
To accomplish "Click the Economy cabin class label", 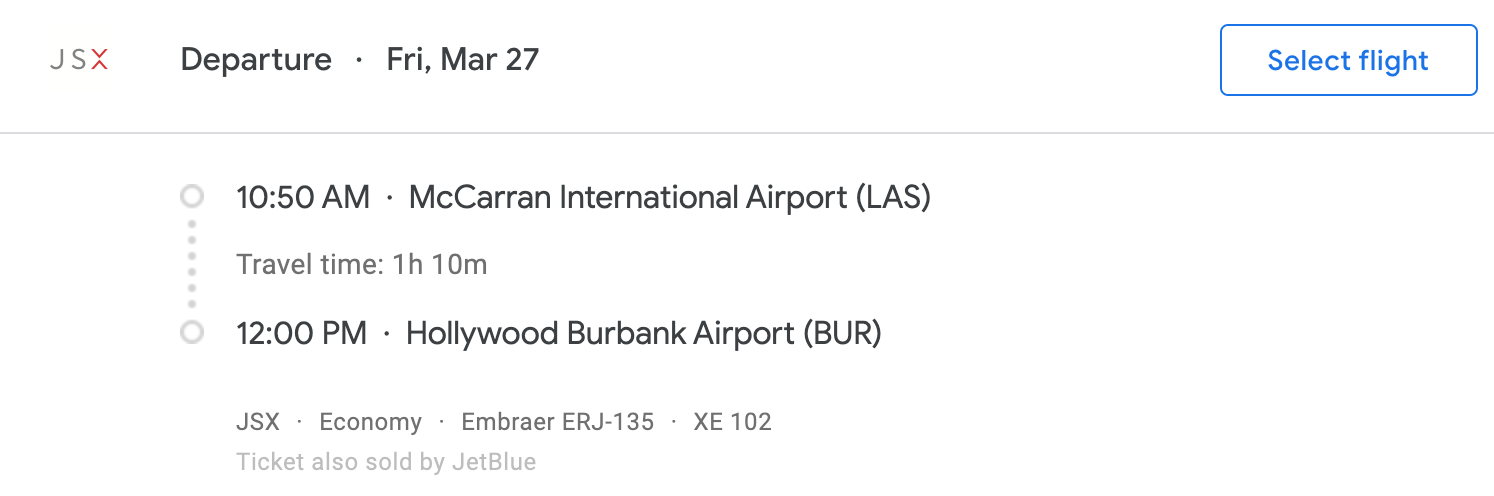I will tap(370, 422).
